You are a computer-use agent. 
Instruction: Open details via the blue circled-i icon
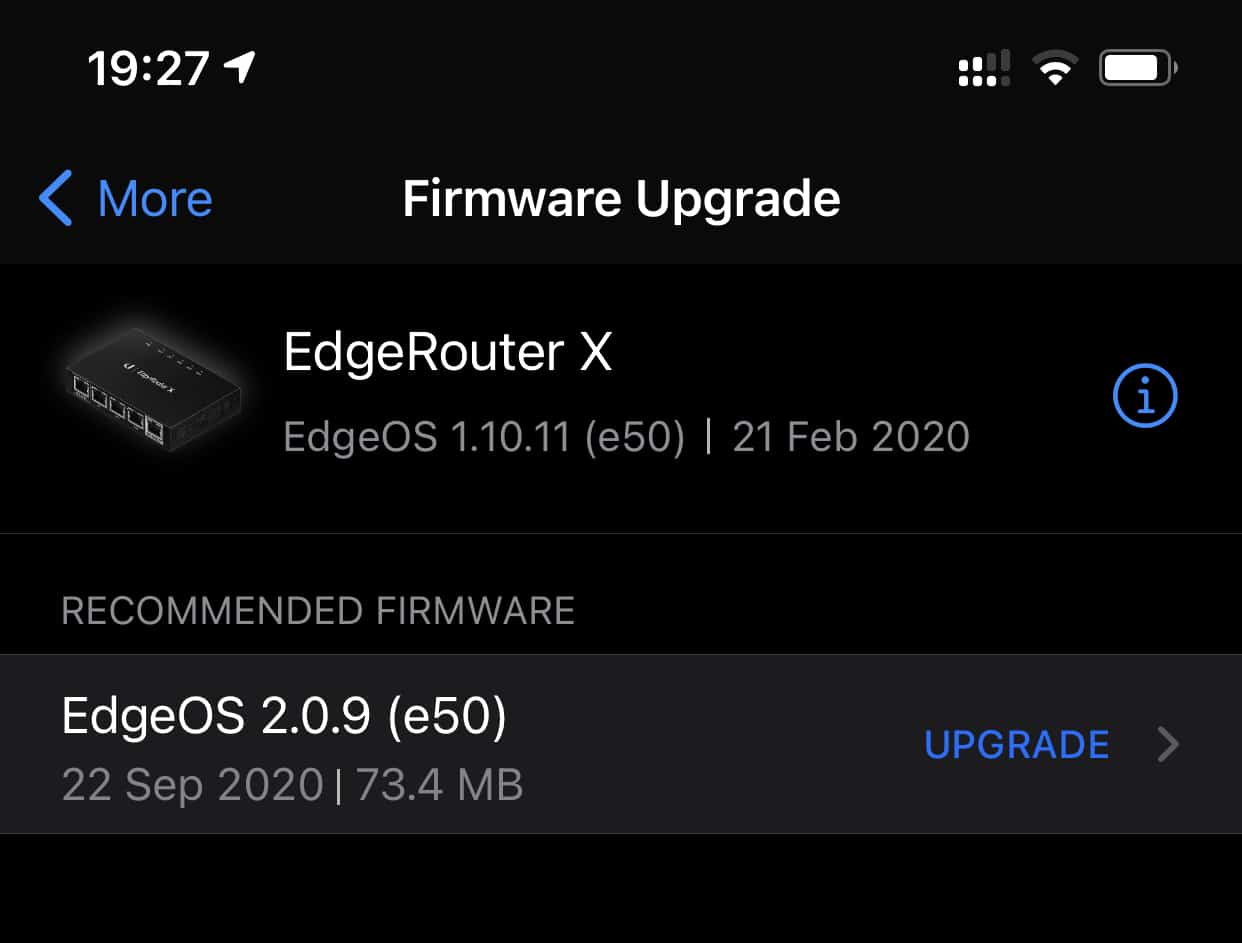click(x=1146, y=394)
